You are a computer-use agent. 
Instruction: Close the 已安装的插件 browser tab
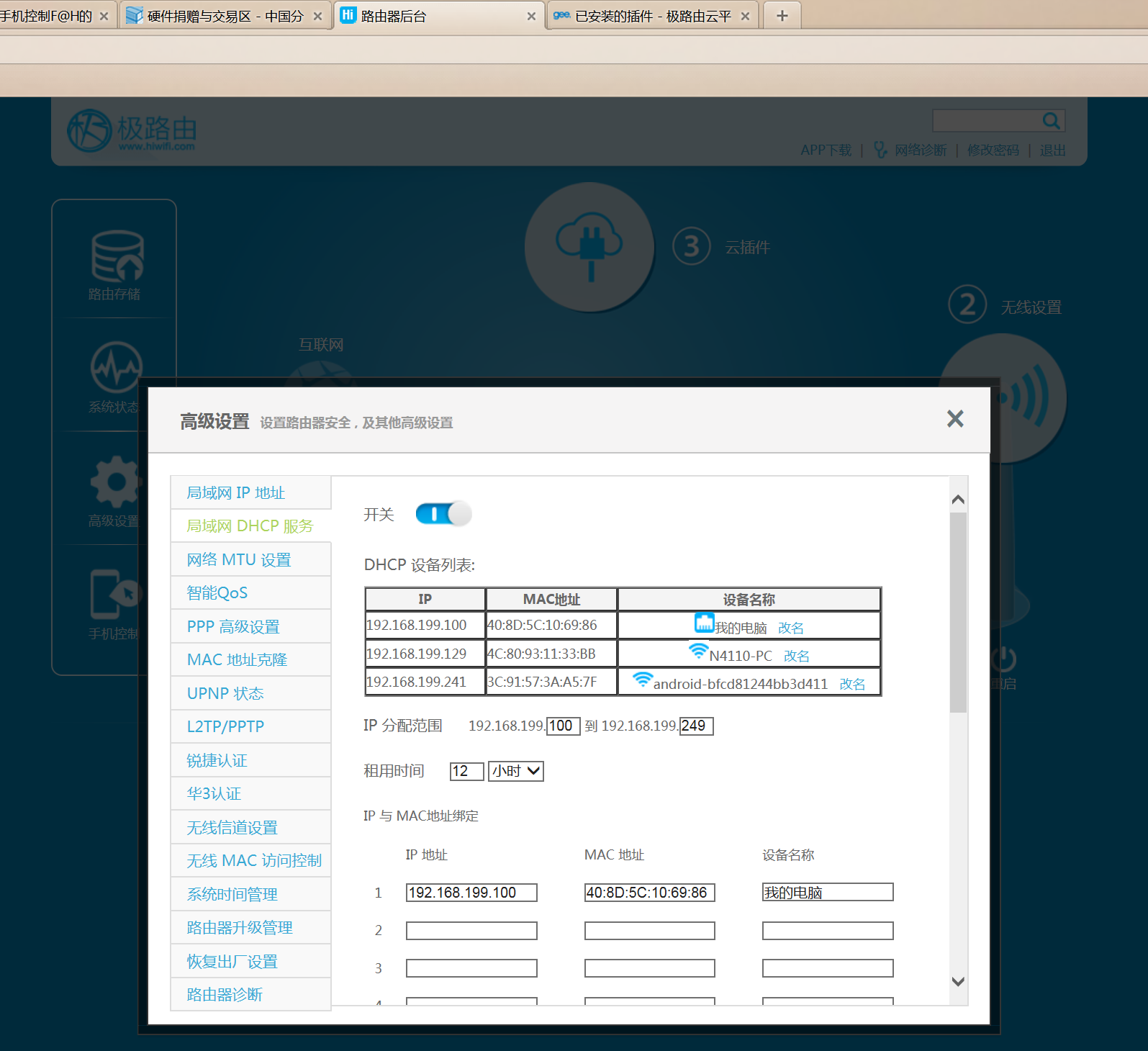pyautogui.click(x=745, y=16)
